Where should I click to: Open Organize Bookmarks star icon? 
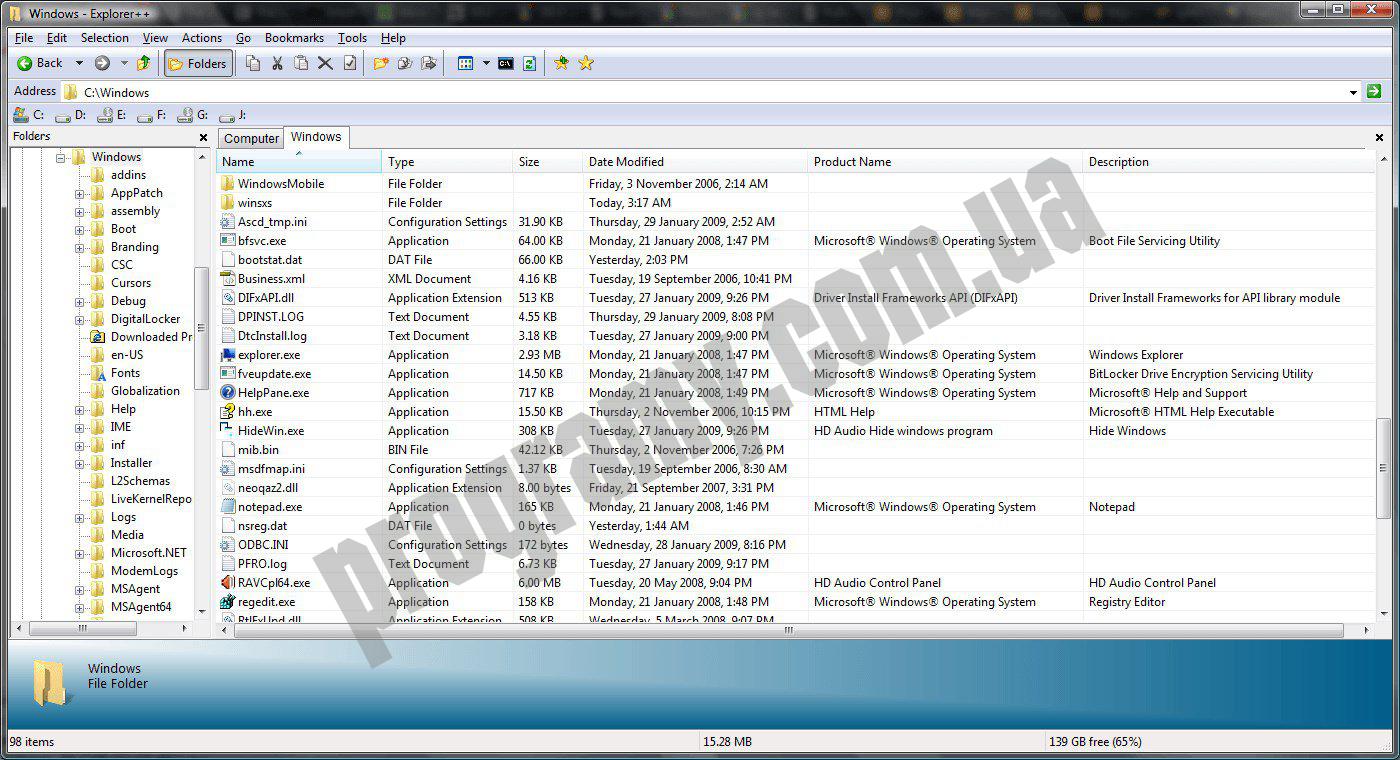[586, 63]
